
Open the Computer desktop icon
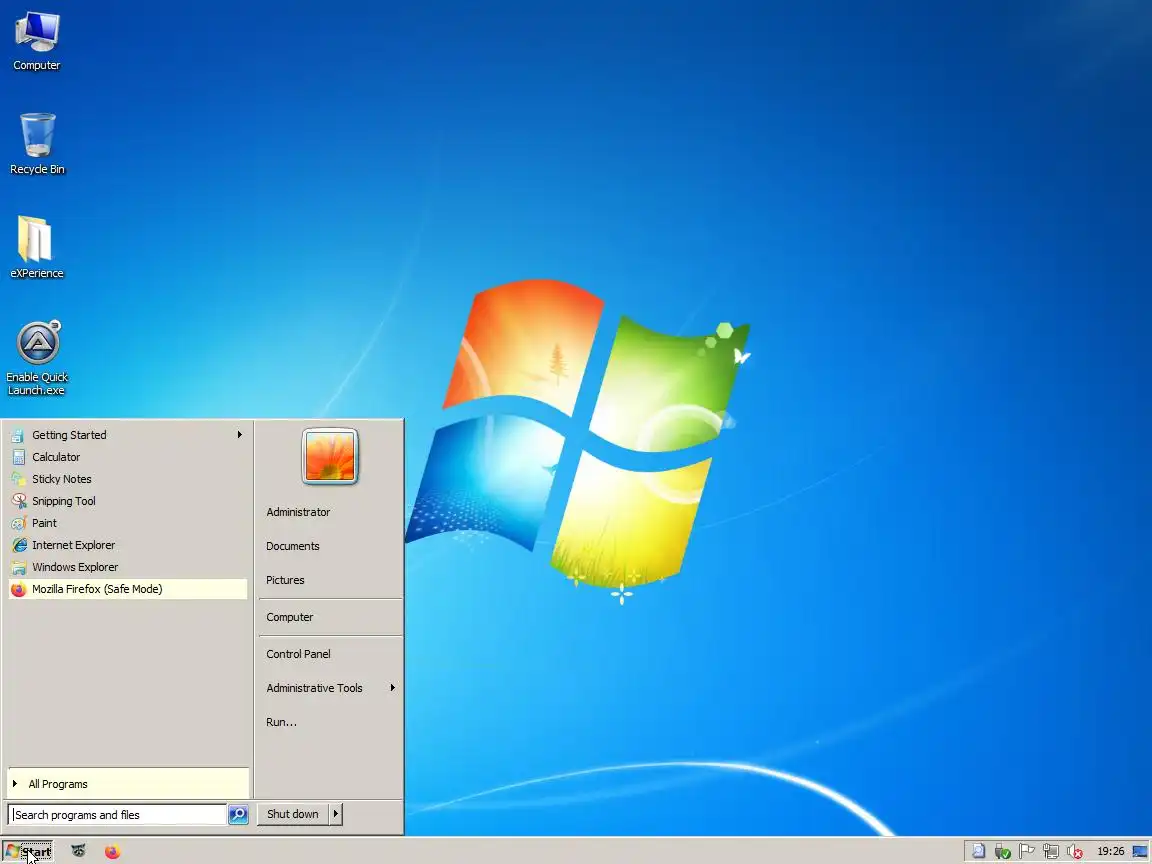point(37,42)
